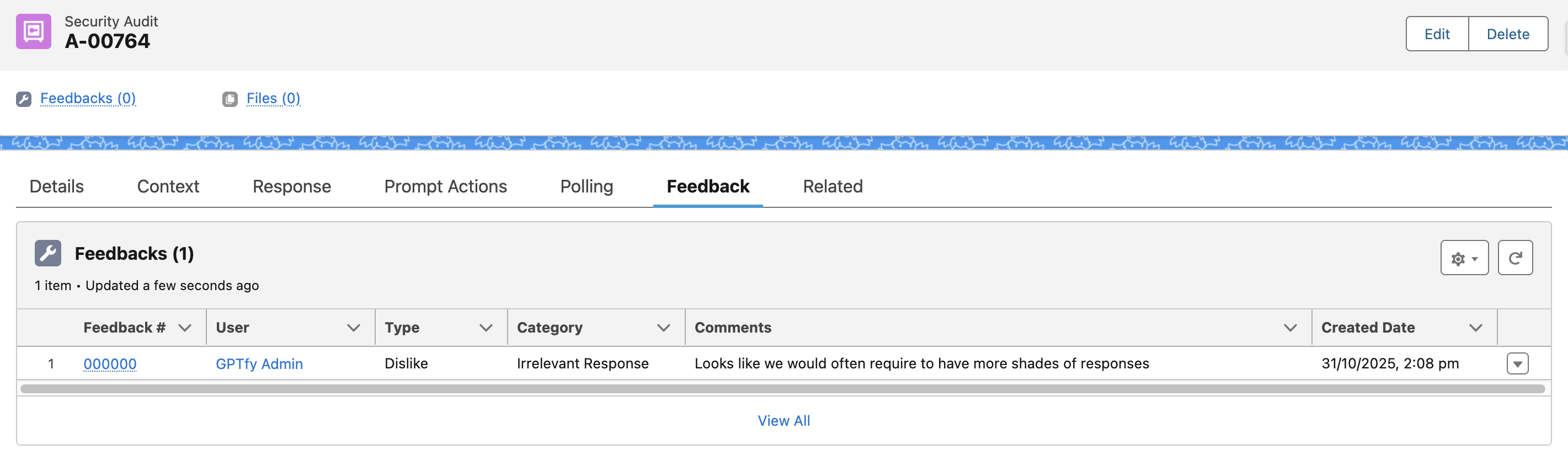Open row actions menu for feedback 000000
Image resolution: width=1568 pixels, height=455 pixels.
click(1517, 364)
